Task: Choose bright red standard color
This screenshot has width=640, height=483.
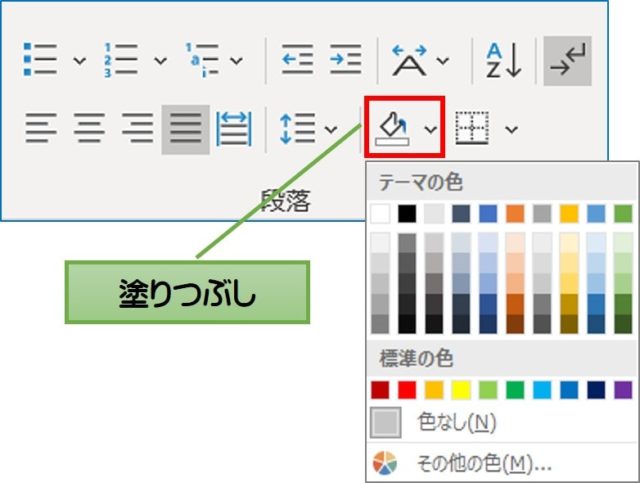Action: click(x=407, y=390)
